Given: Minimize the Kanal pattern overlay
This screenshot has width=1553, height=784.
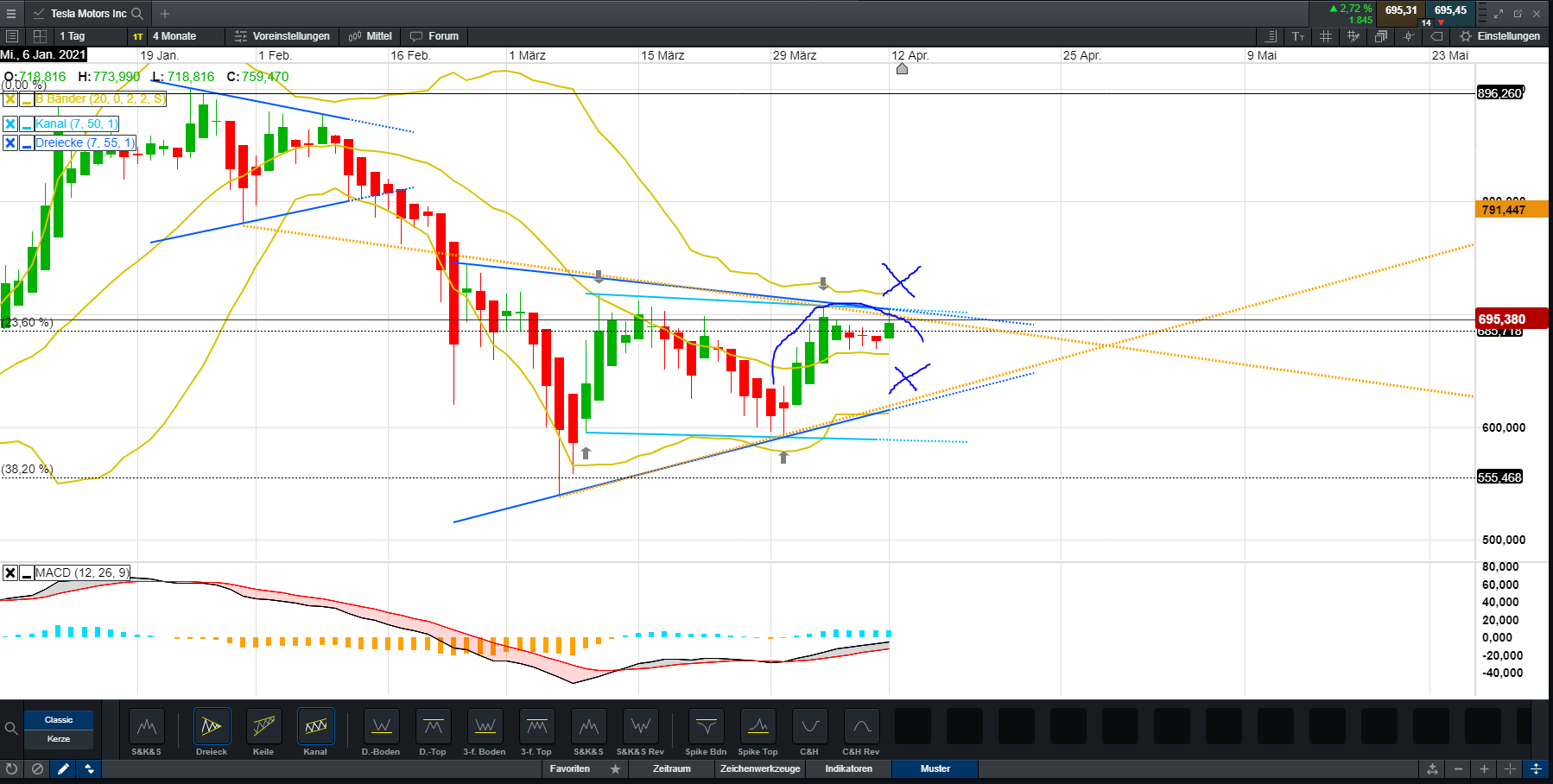Looking at the screenshot, I should point(27,124).
